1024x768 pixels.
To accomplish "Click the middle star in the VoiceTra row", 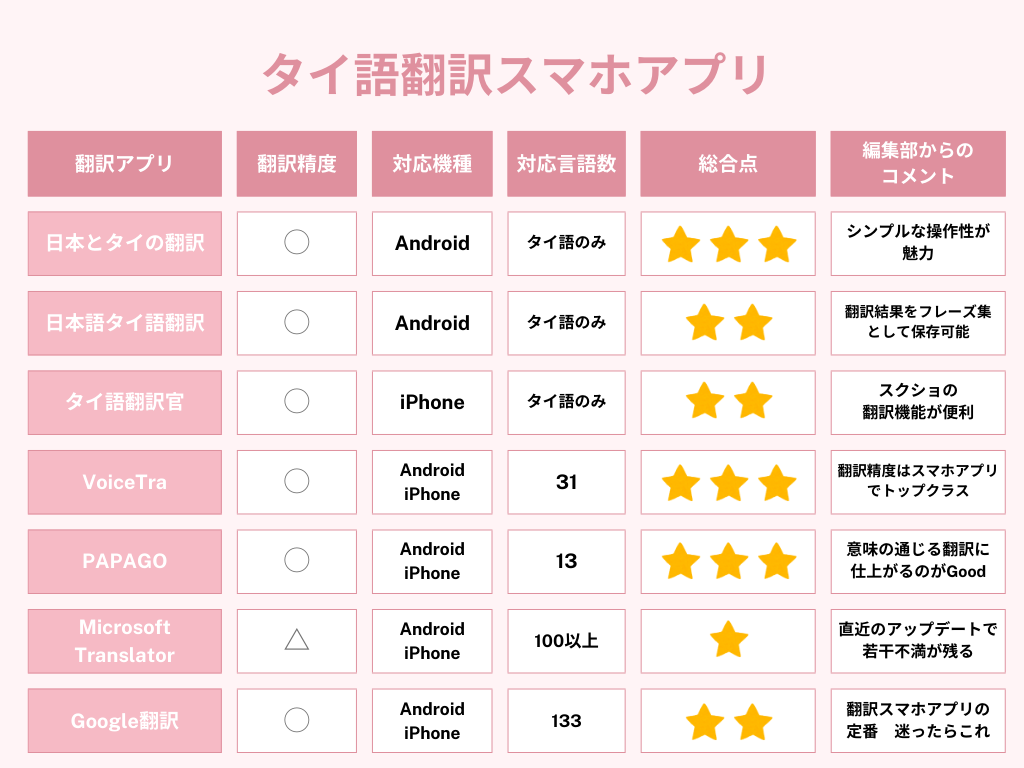I will (x=729, y=482).
